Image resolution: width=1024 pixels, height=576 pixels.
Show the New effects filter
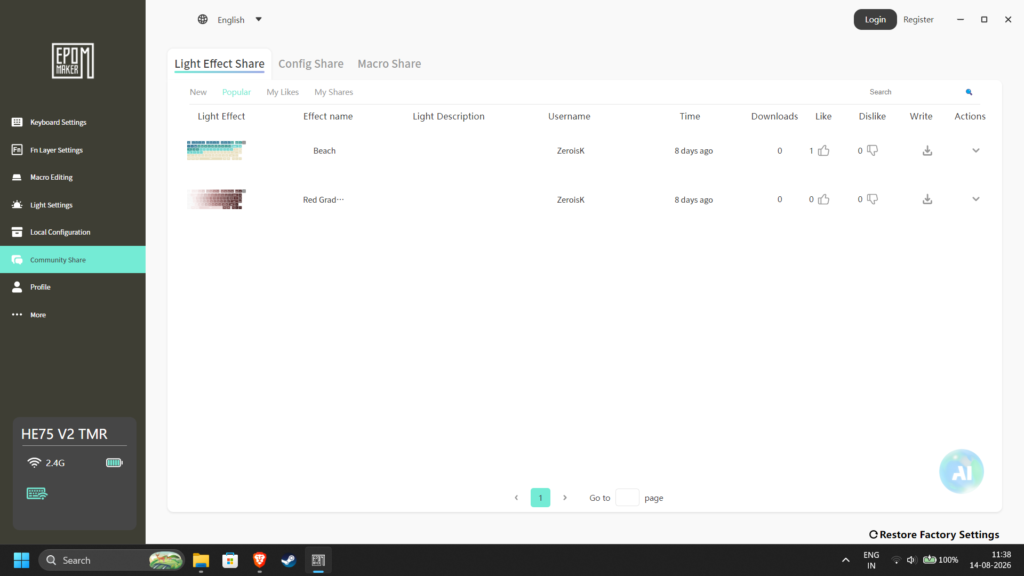[198, 92]
